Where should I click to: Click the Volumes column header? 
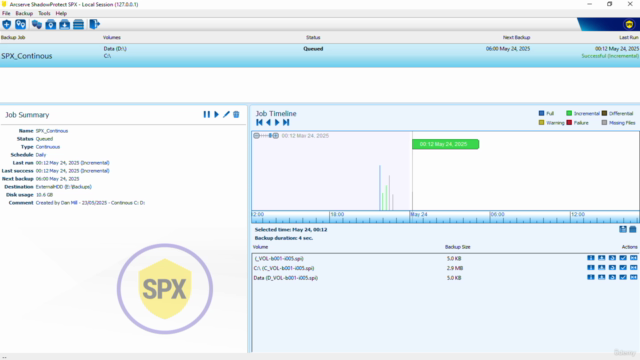point(112,38)
